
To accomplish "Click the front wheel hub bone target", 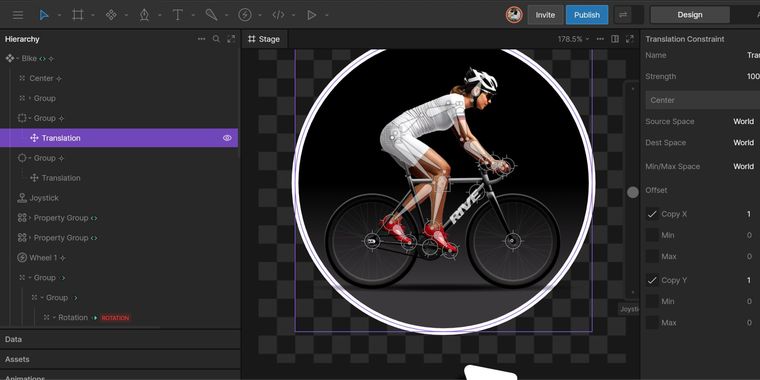I will tap(512, 240).
